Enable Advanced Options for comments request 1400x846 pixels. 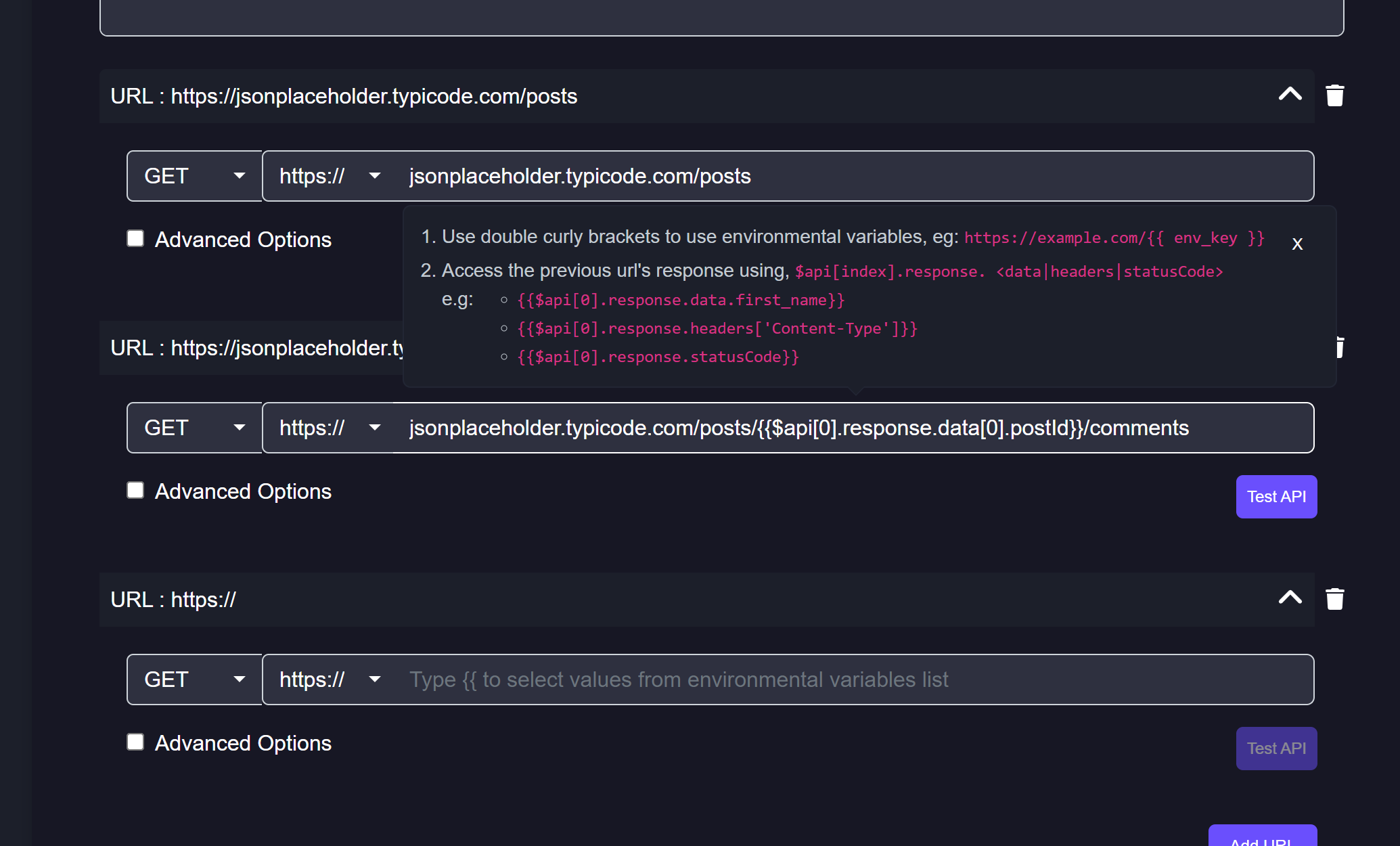(135, 490)
